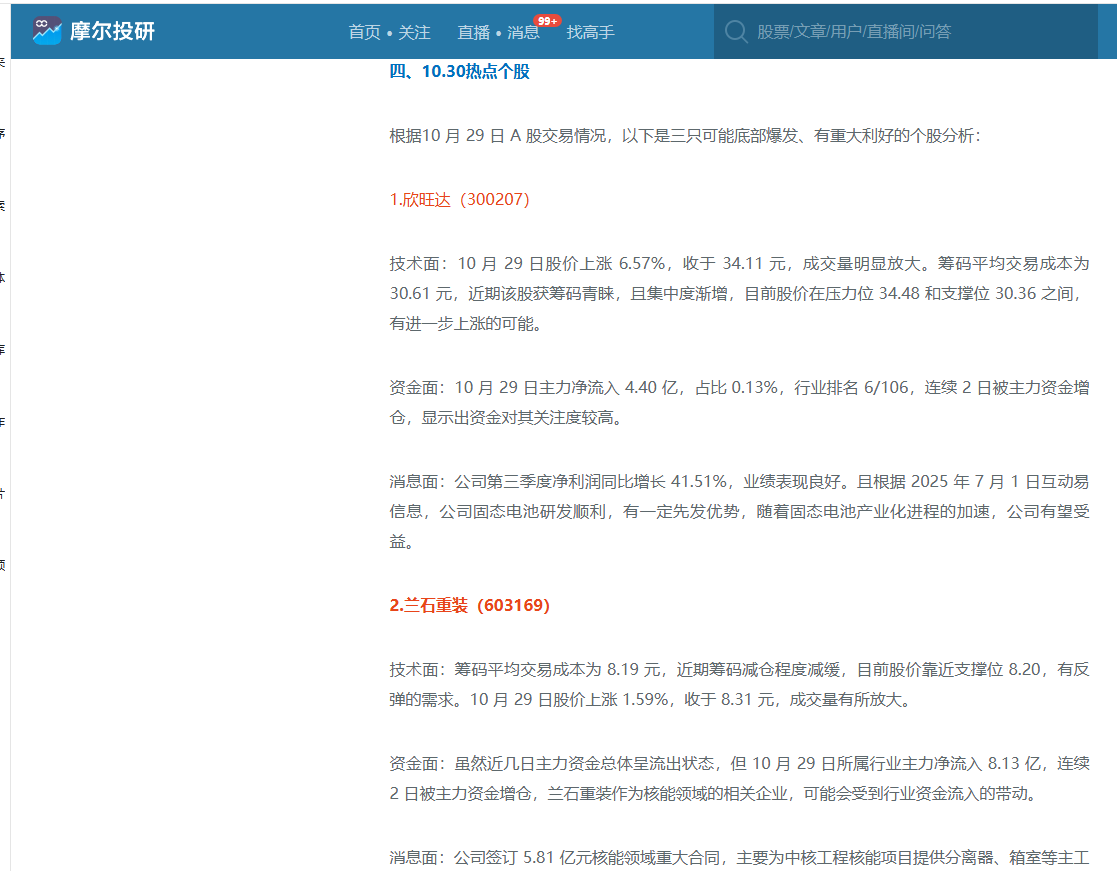Click the search magnifier icon
This screenshot has width=1117, height=871.
(736, 31)
